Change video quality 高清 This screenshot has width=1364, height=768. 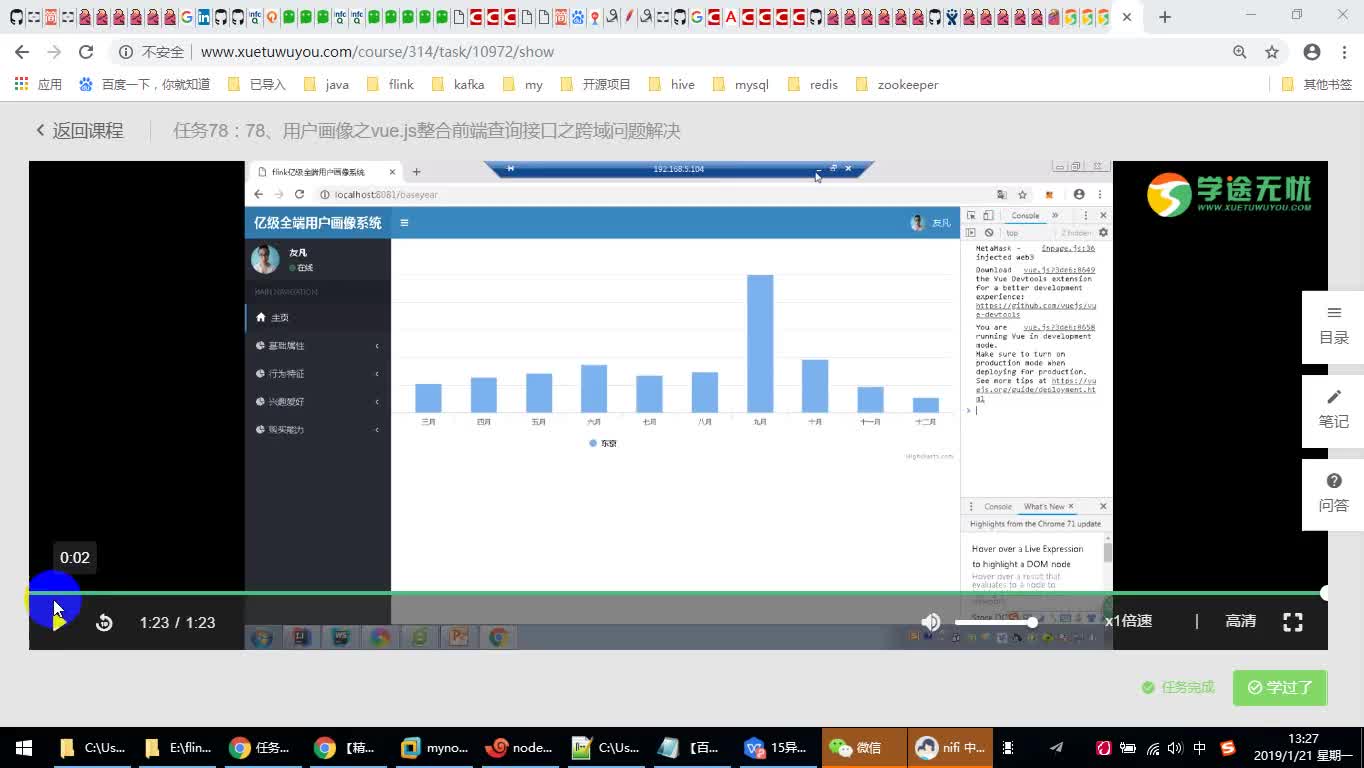[1240, 621]
